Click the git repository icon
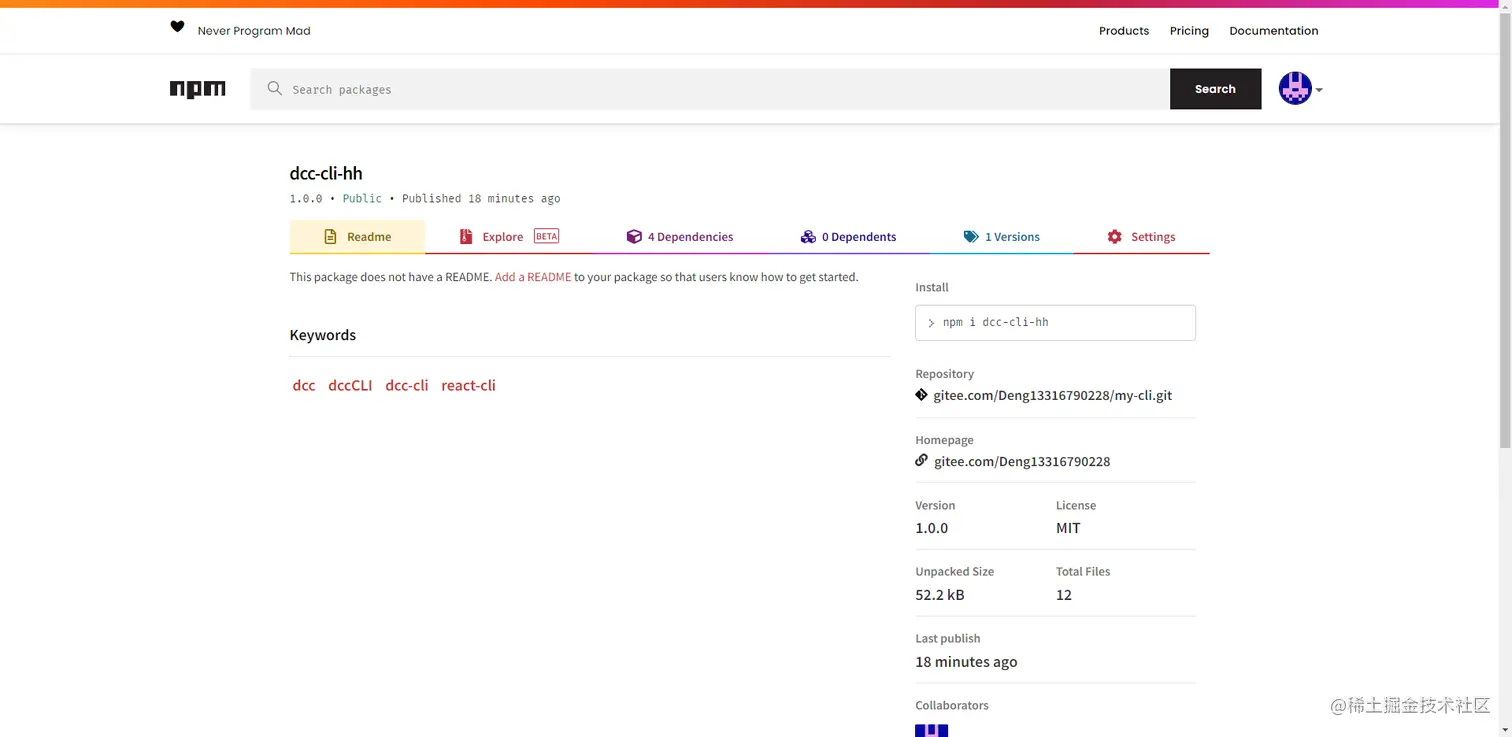 click(922, 395)
